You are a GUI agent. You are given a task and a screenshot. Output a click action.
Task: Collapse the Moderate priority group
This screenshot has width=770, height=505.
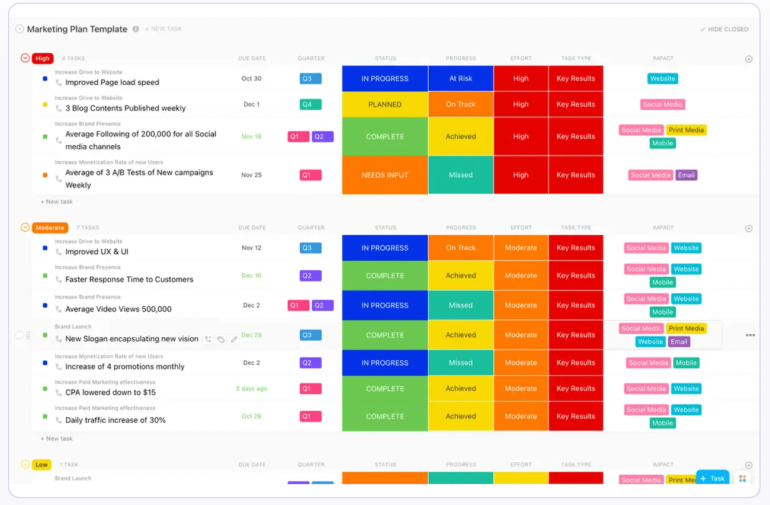coord(25,227)
